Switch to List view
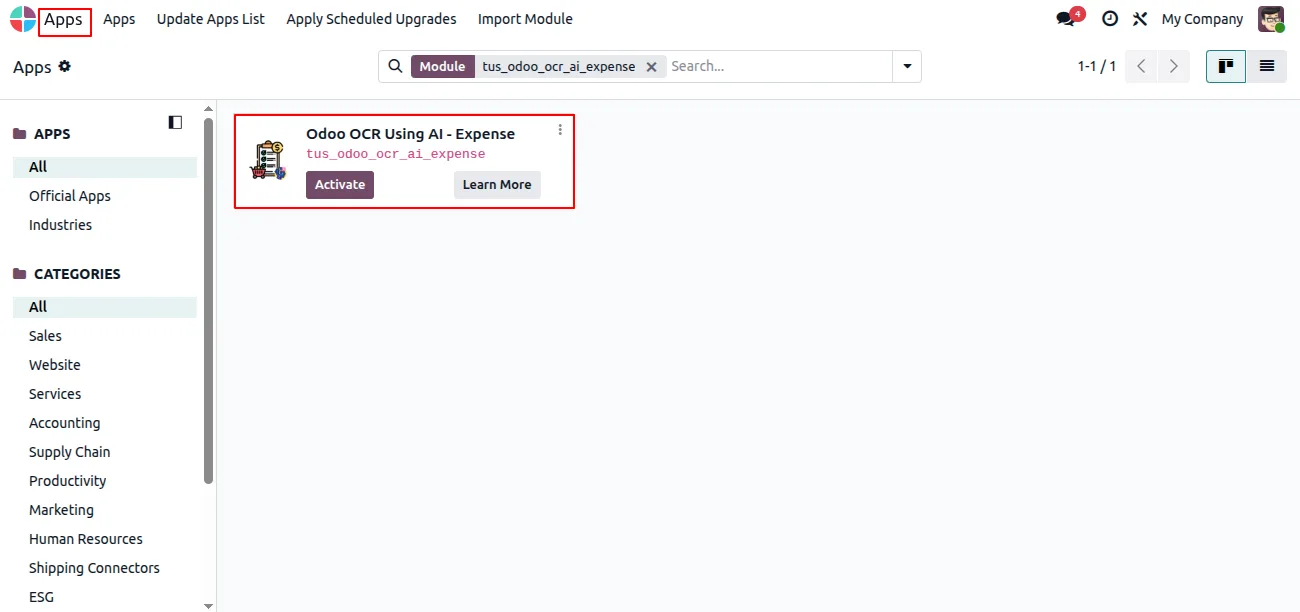 click(1267, 66)
